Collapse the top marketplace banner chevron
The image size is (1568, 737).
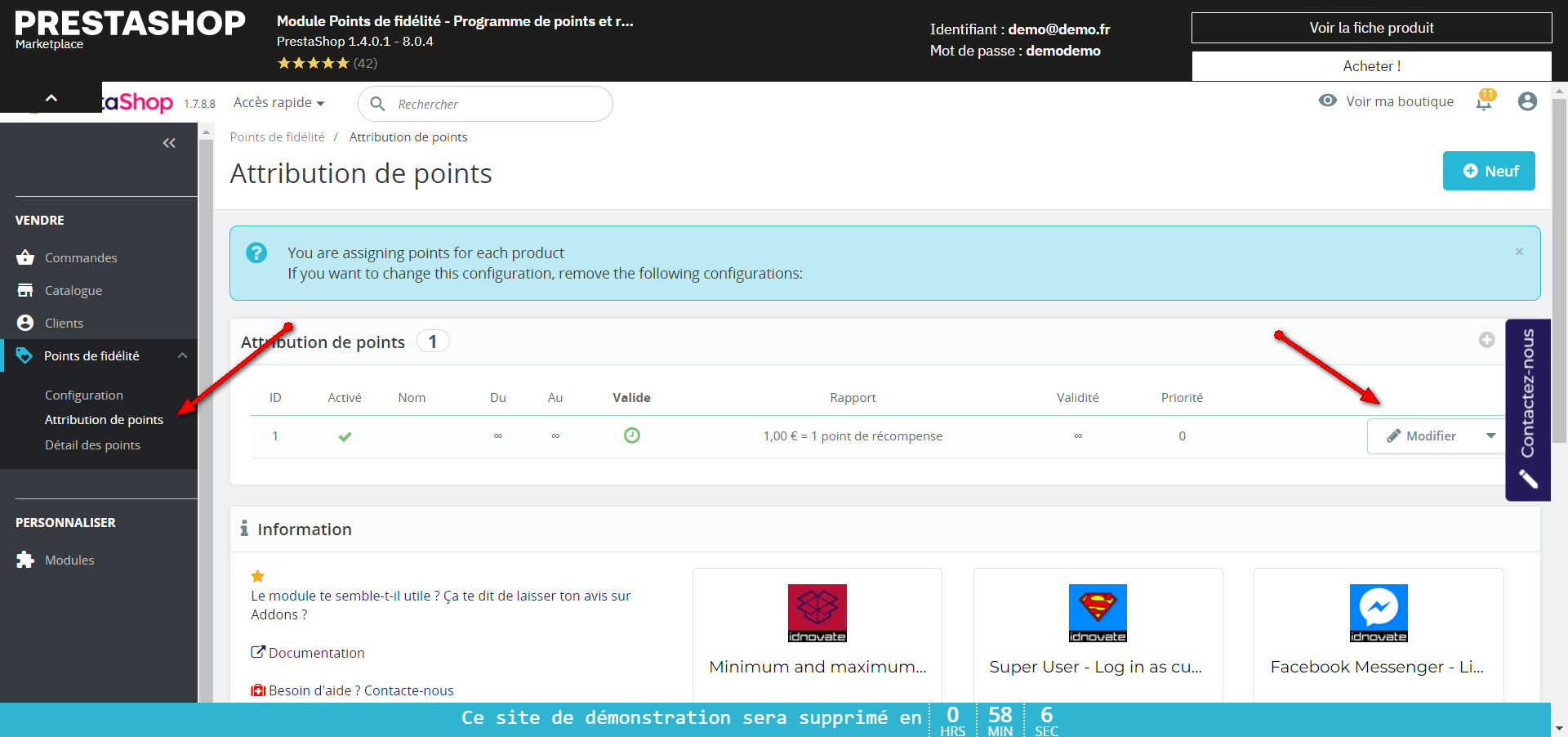pyautogui.click(x=51, y=98)
